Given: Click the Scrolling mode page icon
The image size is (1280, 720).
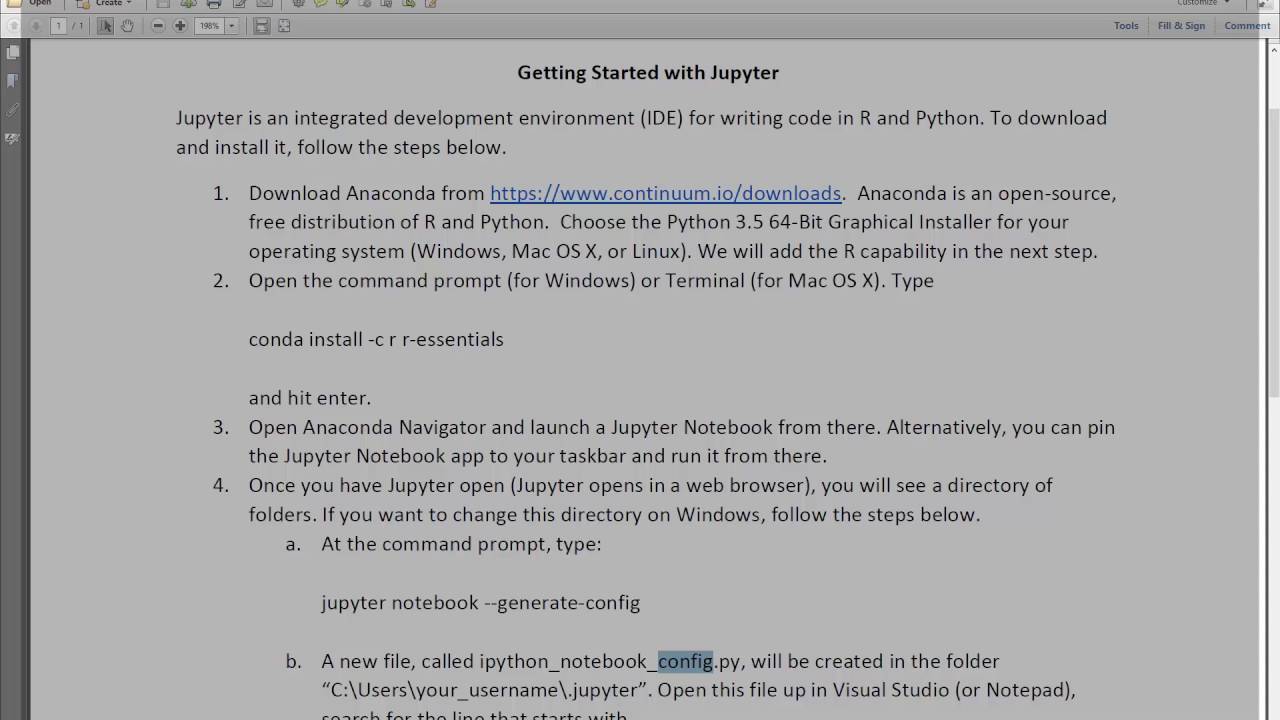Looking at the screenshot, I should tap(262, 26).
